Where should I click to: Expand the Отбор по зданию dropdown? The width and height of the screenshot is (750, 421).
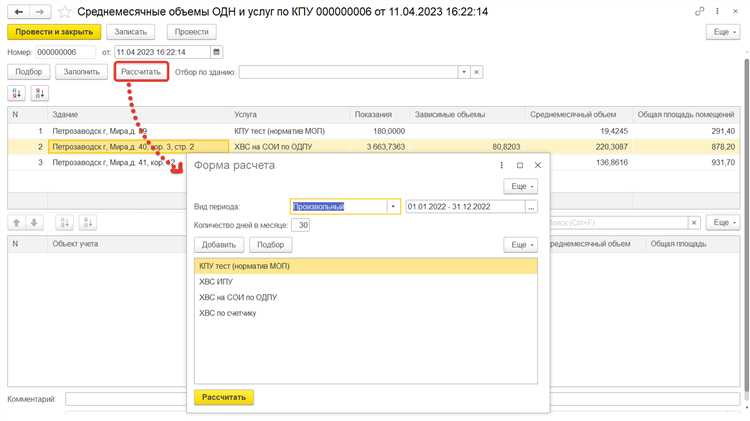click(463, 72)
